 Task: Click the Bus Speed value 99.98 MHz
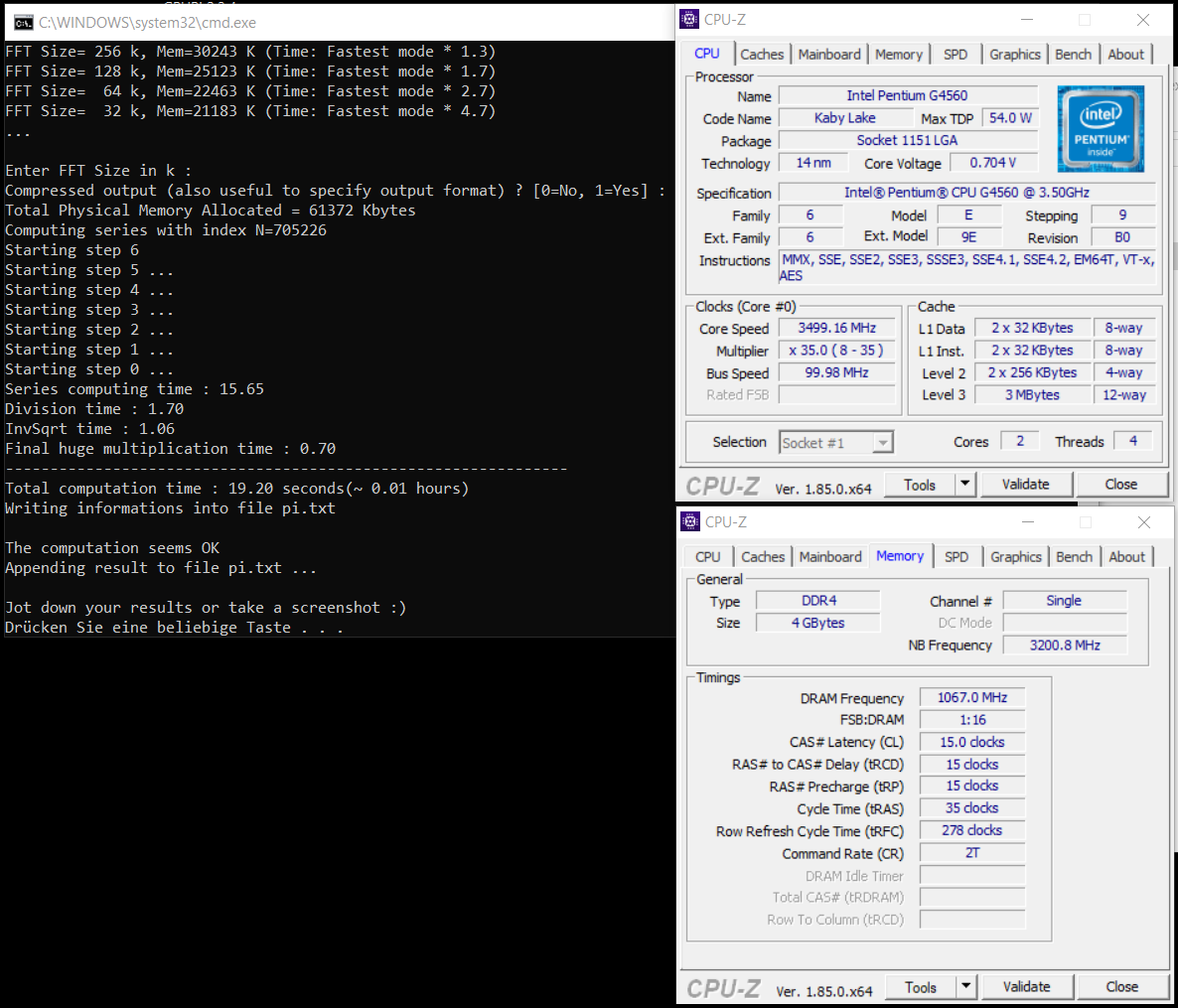pyautogui.click(x=837, y=372)
